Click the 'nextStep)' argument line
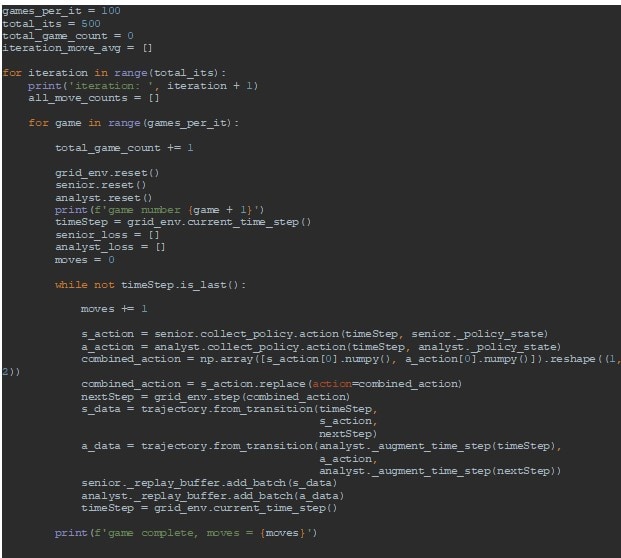 point(348,434)
